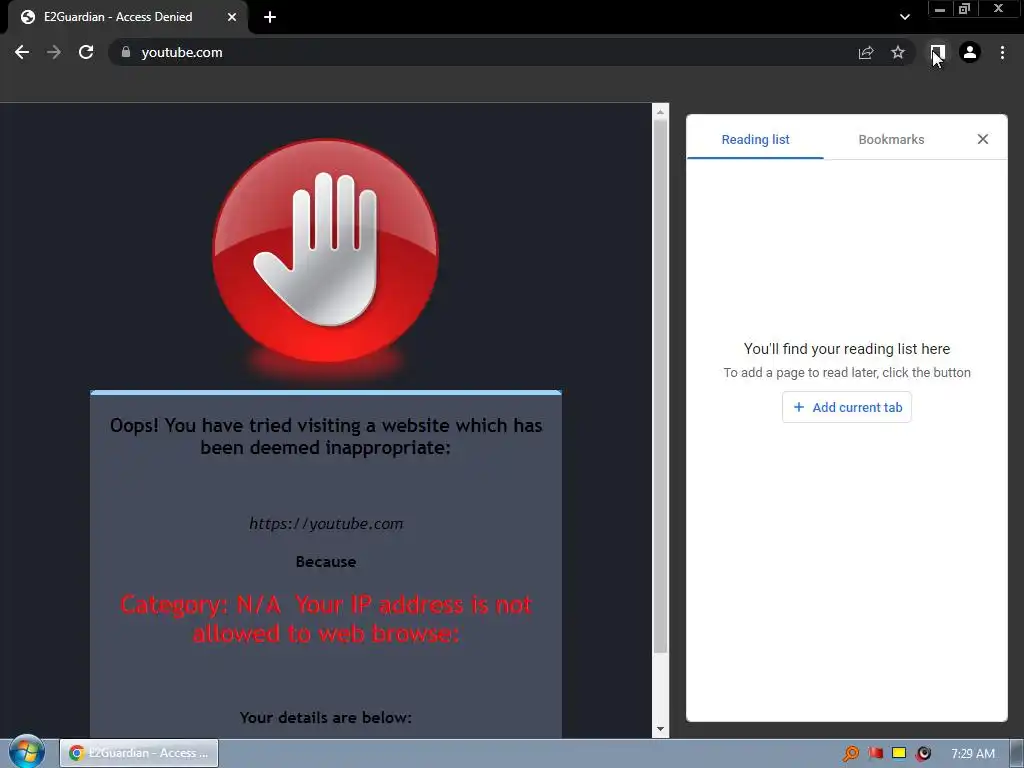Click the forward navigation arrow
This screenshot has height=768, width=1024.
coord(54,52)
